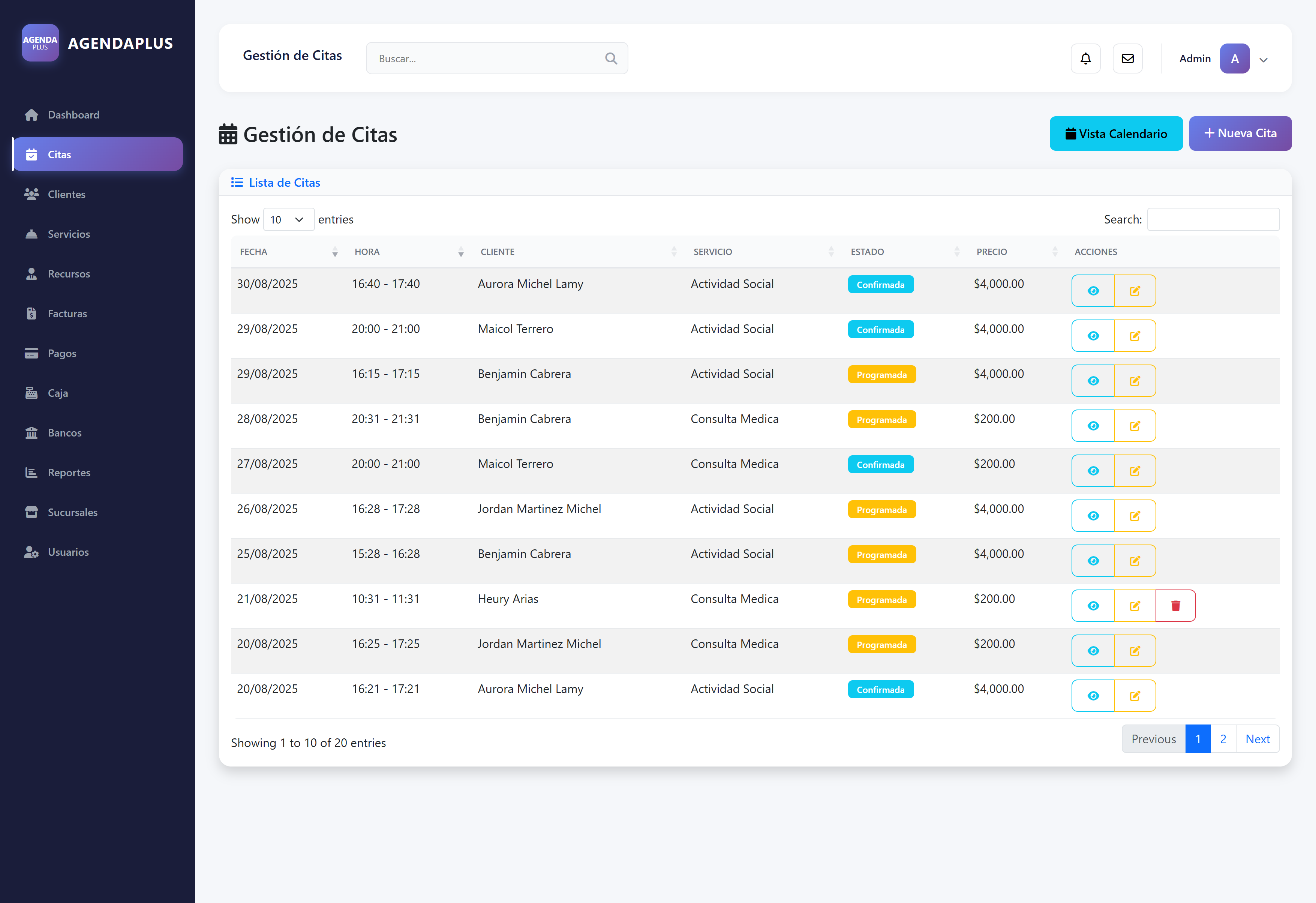
Task: Open the Show entries count dropdown
Action: [288, 220]
